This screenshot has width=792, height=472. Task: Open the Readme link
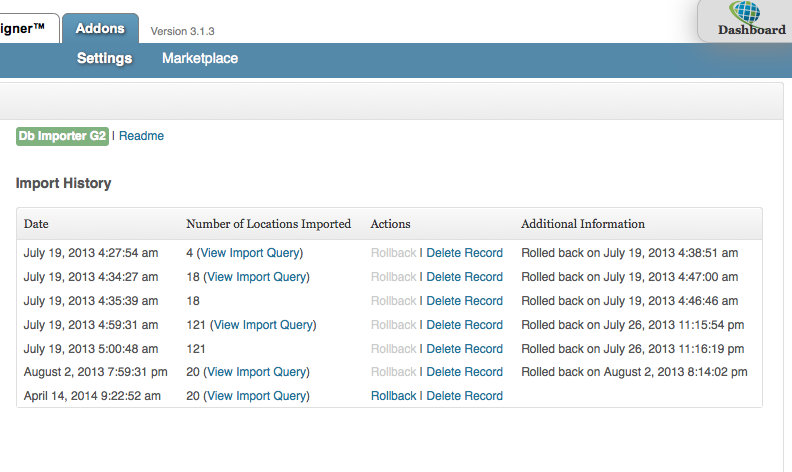pyautogui.click(x=141, y=136)
